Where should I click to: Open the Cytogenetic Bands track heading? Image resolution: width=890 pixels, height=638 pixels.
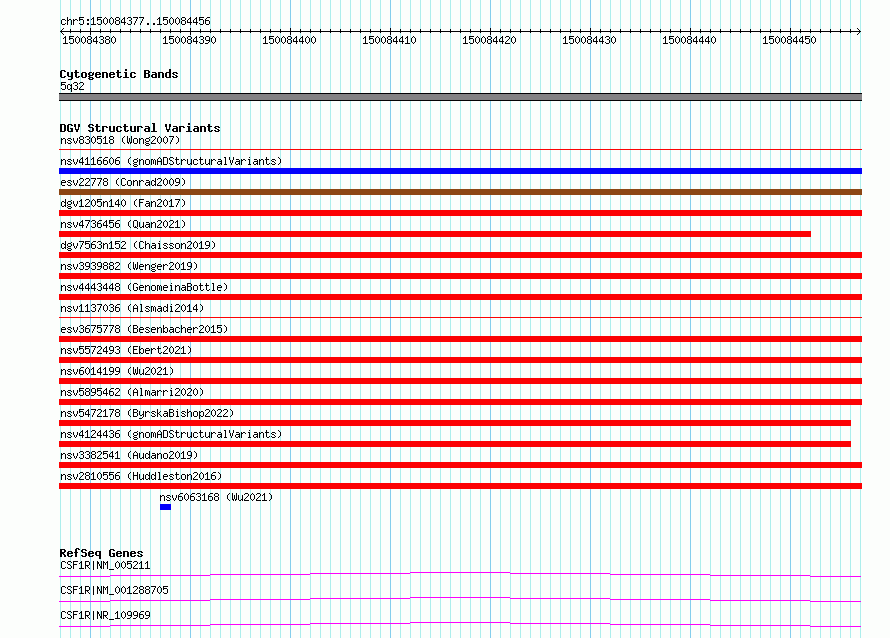[119, 74]
